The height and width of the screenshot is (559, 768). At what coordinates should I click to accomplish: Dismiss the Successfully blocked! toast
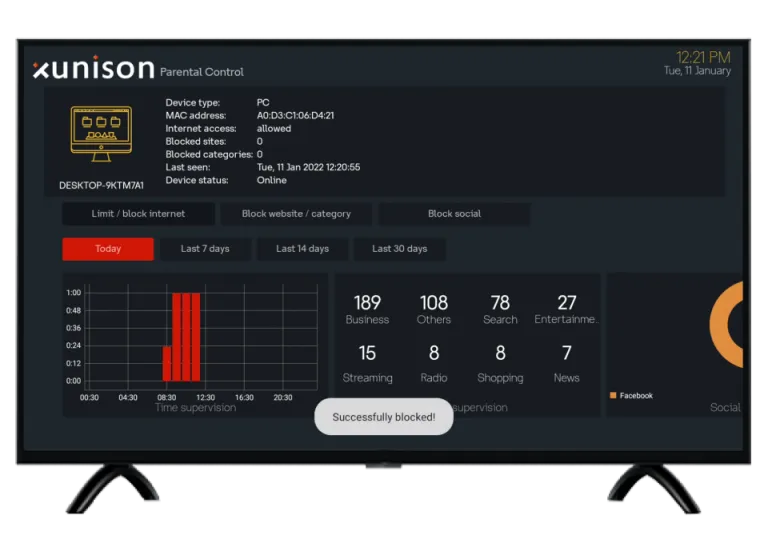[x=384, y=417]
